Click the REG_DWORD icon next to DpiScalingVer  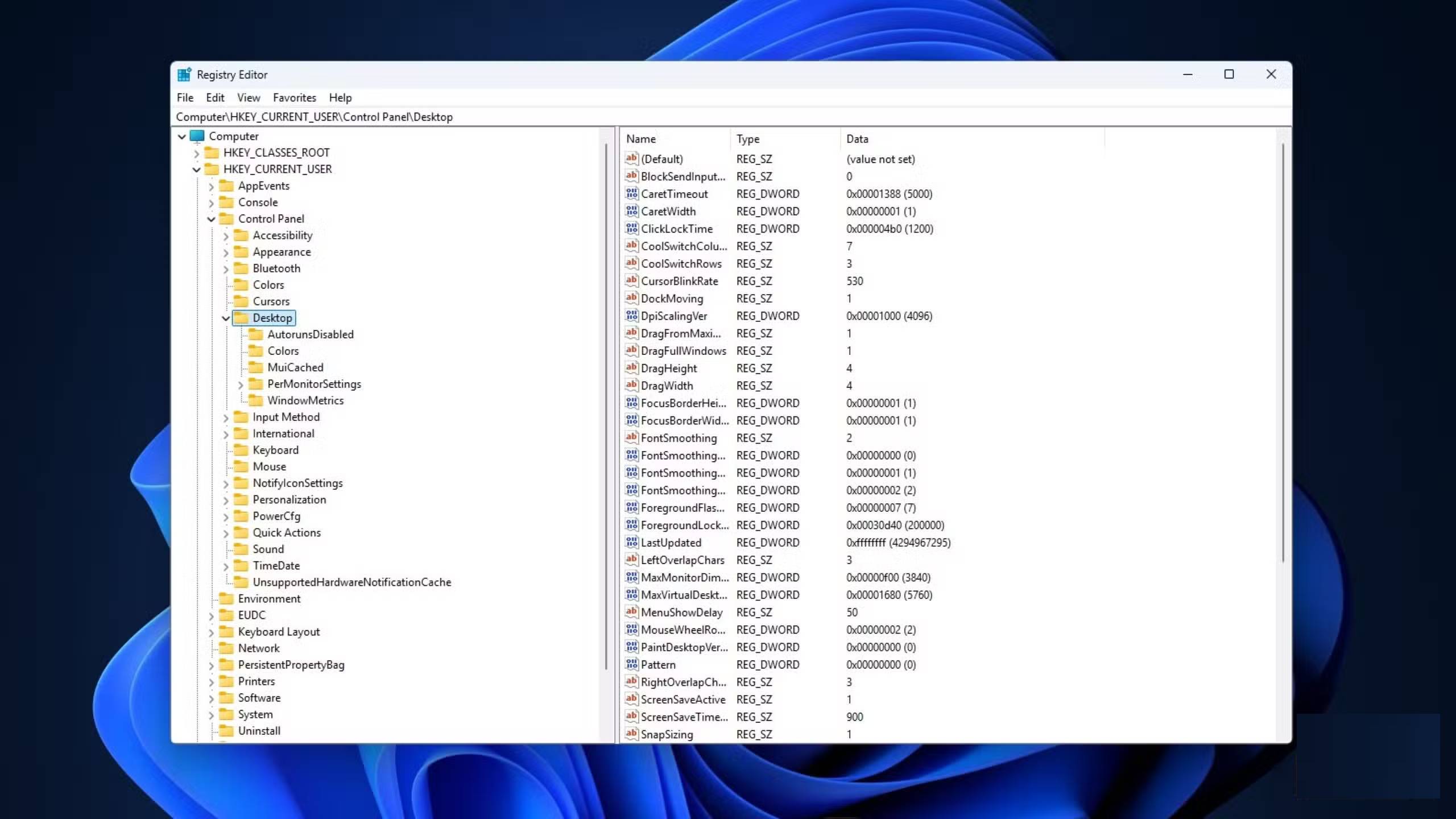pos(631,316)
